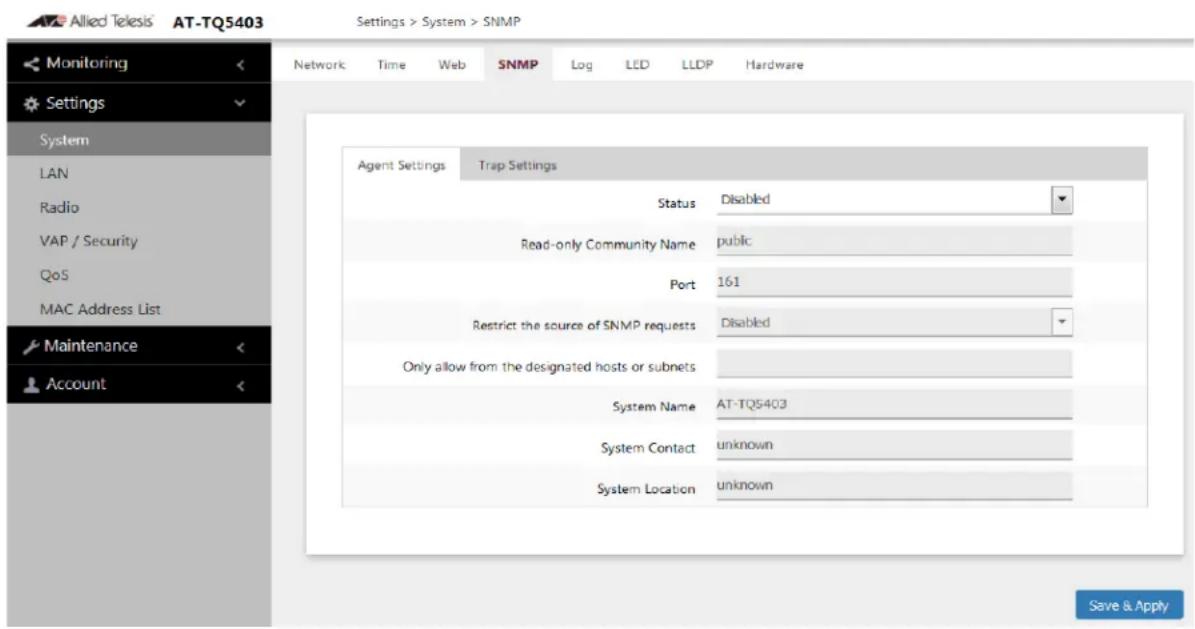Switch to the Network tab

click(319, 65)
